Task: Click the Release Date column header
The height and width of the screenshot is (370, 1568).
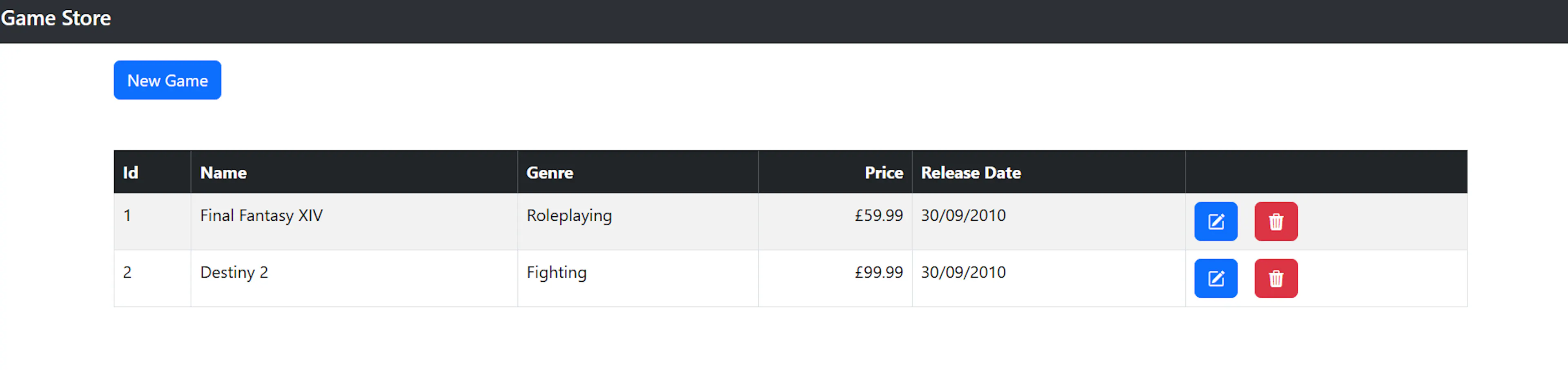Action: tap(970, 172)
